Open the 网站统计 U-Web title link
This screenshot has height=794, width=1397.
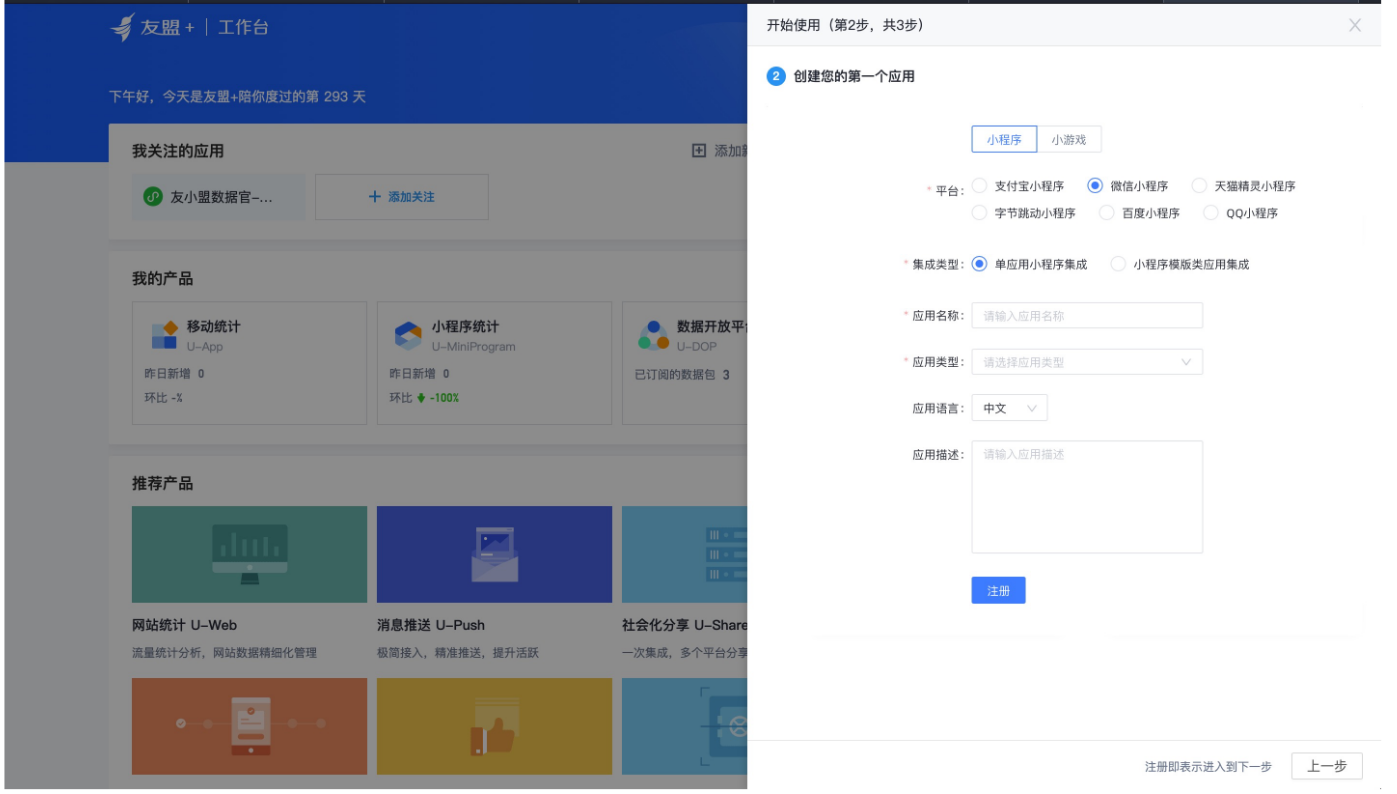coord(184,625)
